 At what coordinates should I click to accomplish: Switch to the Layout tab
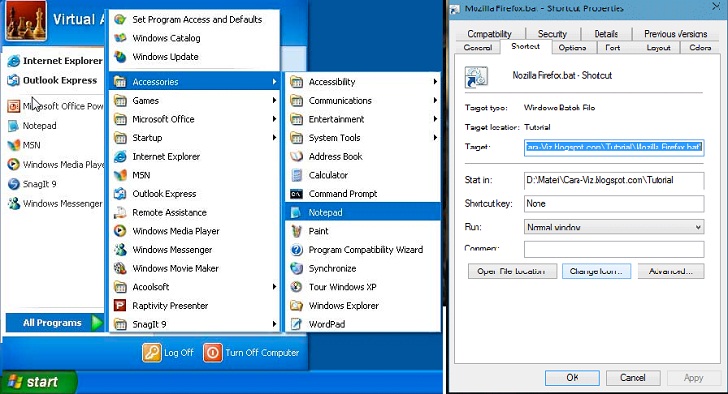pos(658,47)
